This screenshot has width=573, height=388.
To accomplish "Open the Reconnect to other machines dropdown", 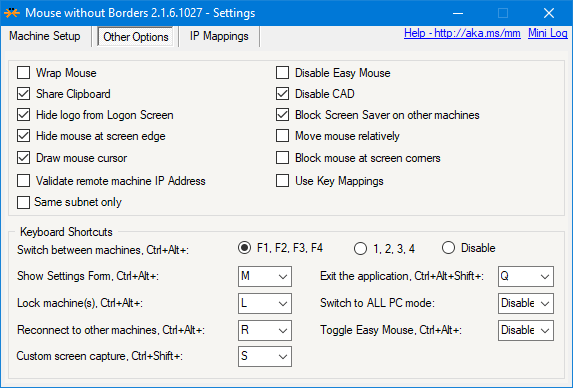I will (x=265, y=330).
